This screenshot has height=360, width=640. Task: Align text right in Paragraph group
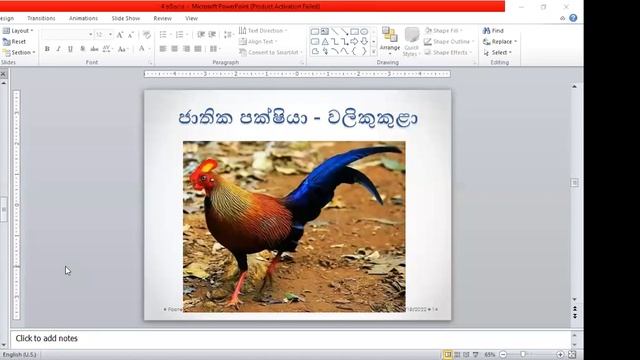click(187, 49)
